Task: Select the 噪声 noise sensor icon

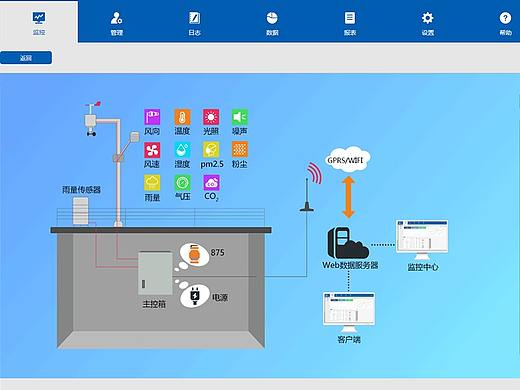Action: [240, 117]
